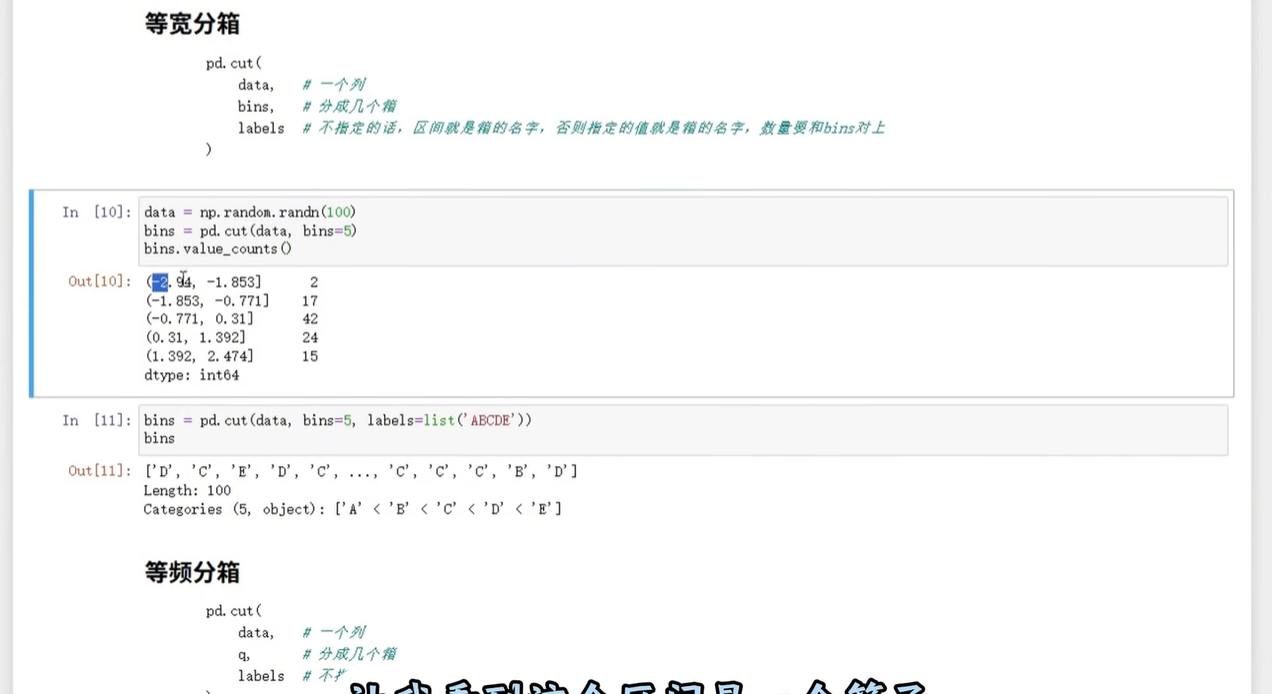Click the dtype: int64 output line
The height and width of the screenshot is (694, 1272).
192,376
